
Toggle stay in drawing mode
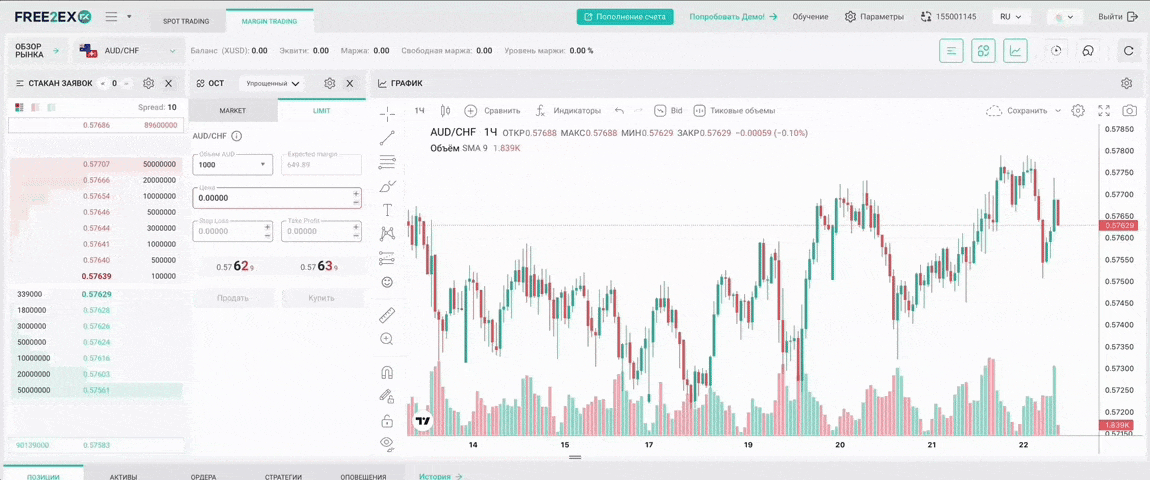coord(387,396)
